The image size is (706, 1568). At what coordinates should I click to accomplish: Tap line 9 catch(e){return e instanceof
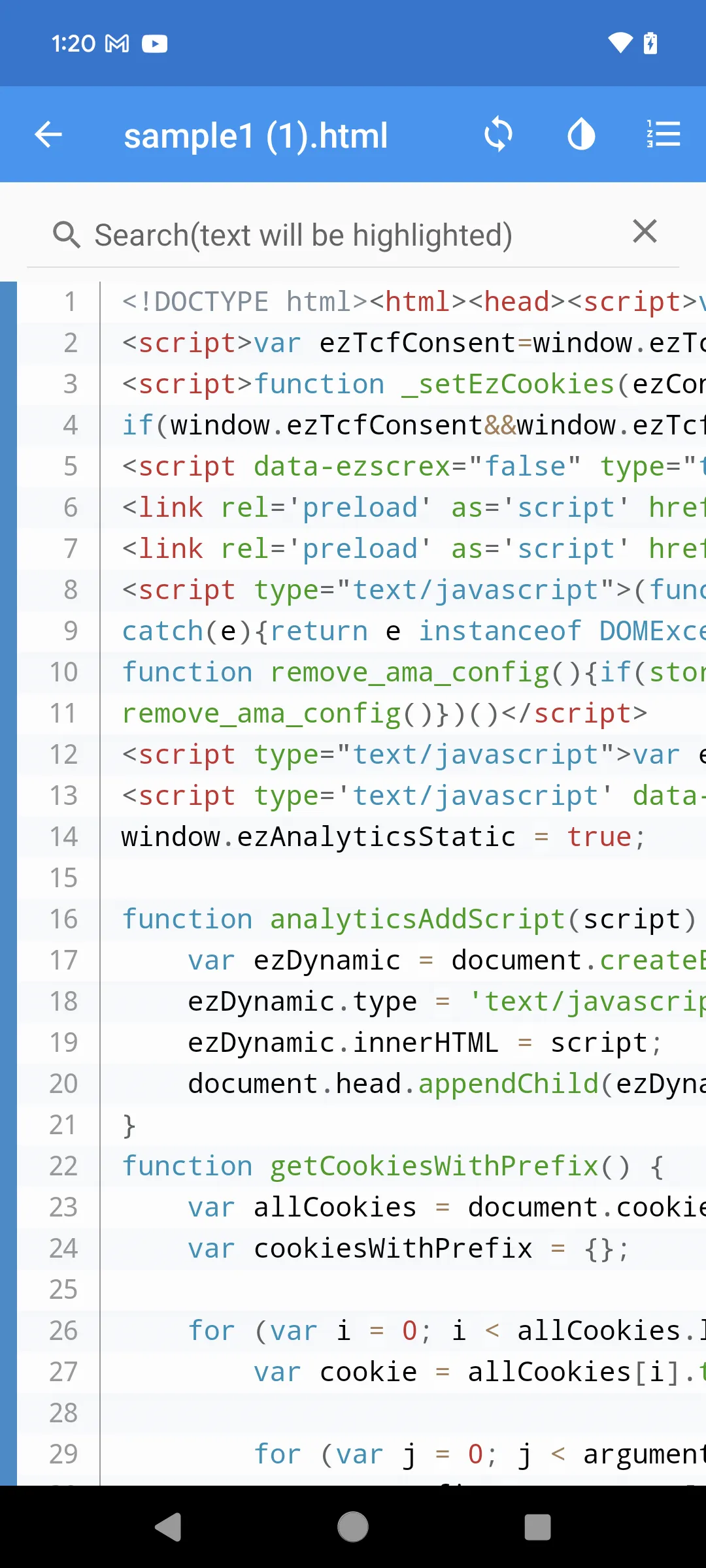(413, 631)
